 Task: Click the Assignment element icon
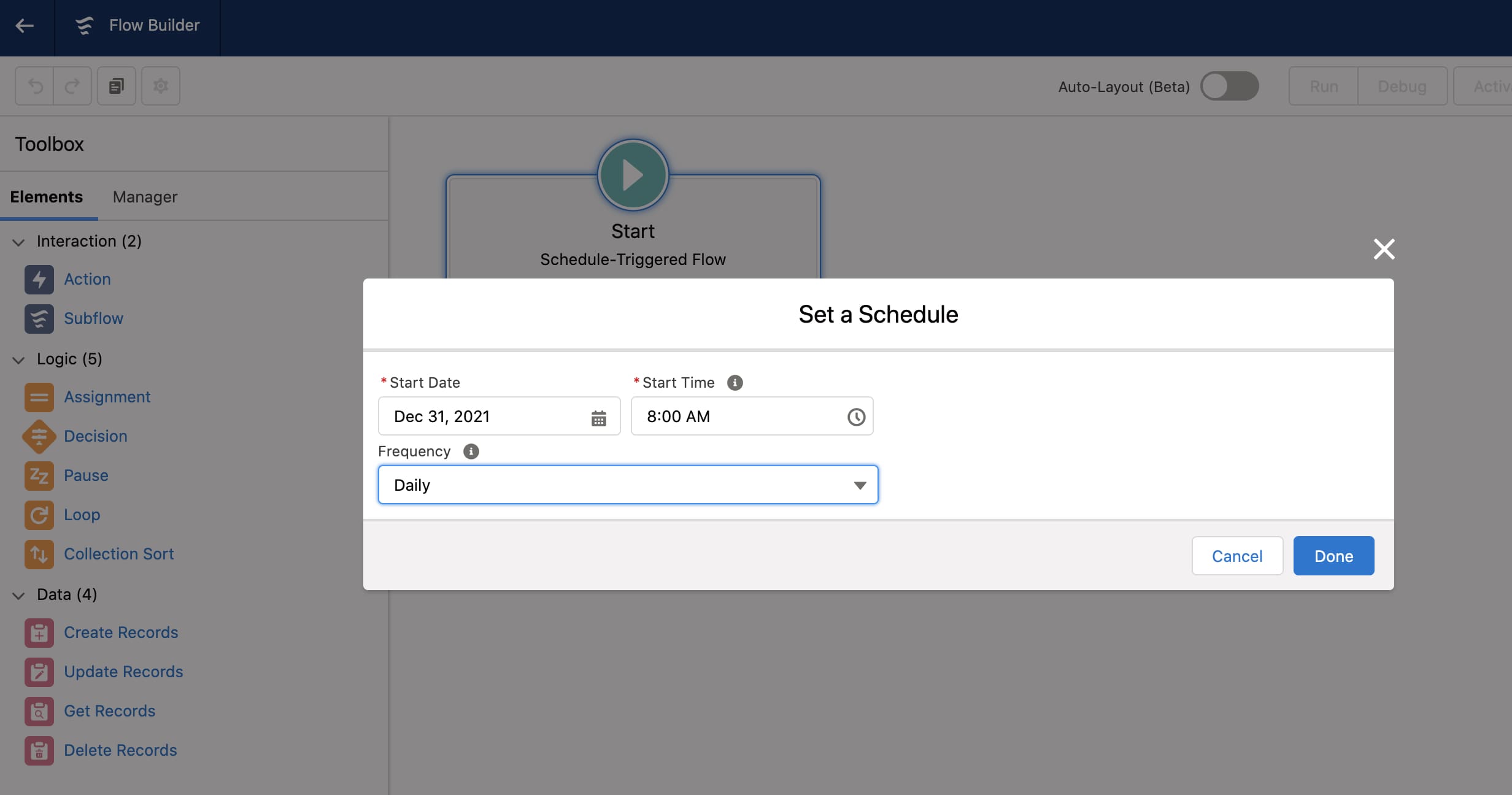coord(39,397)
